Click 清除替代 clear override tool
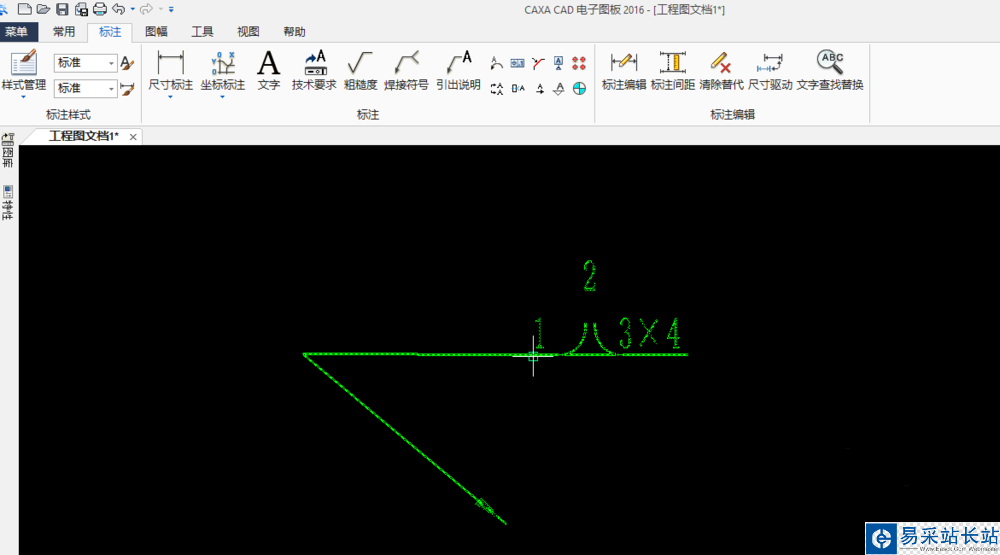 pos(721,70)
